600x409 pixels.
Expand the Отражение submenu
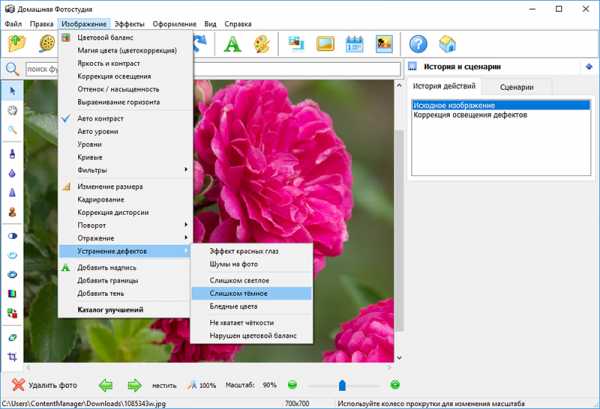coord(126,238)
